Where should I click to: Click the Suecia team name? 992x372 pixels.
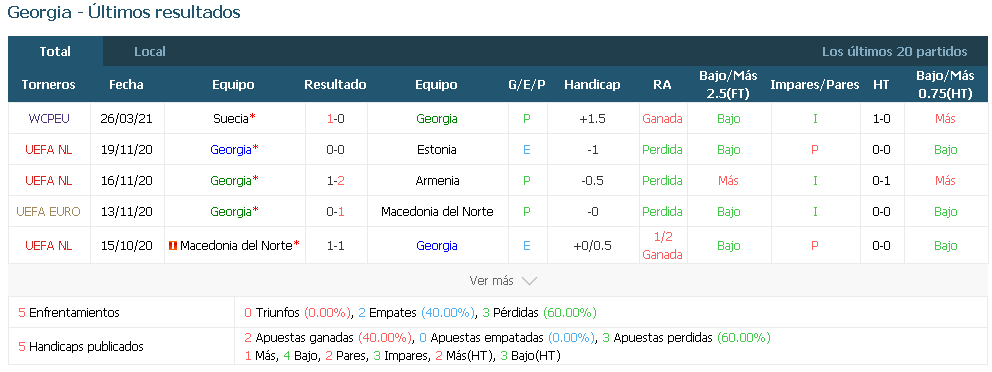231,118
